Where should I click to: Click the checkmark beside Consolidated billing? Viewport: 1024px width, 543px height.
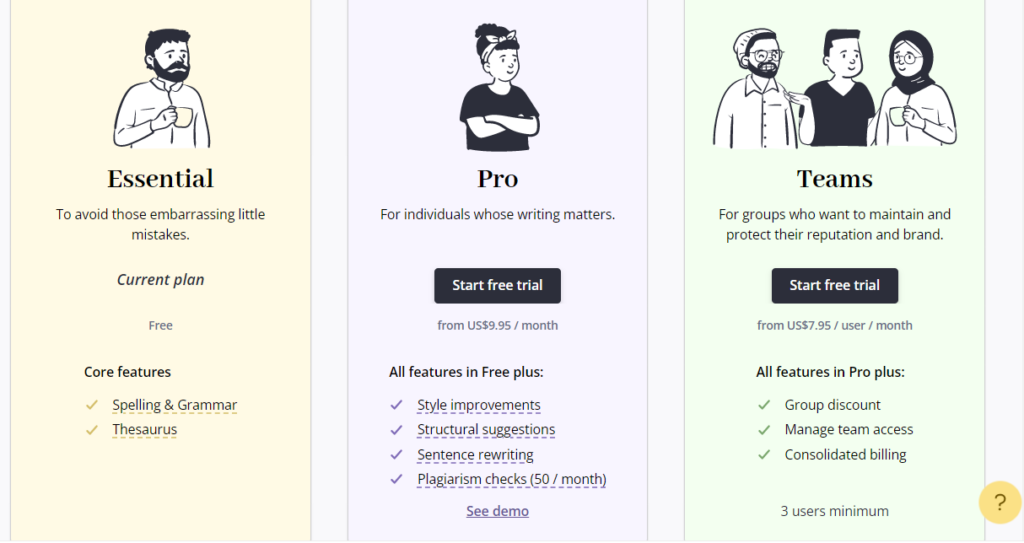click(764, 455)
